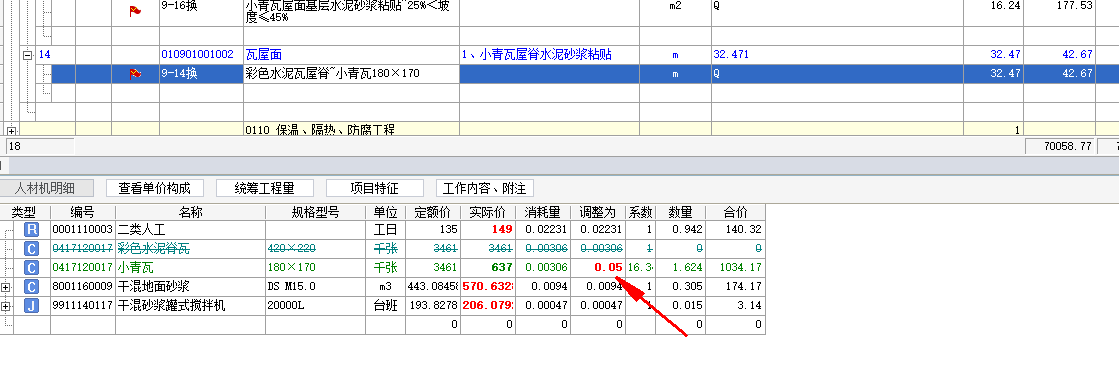Select the 瓦屋面 item name cell

coord(351,54)
